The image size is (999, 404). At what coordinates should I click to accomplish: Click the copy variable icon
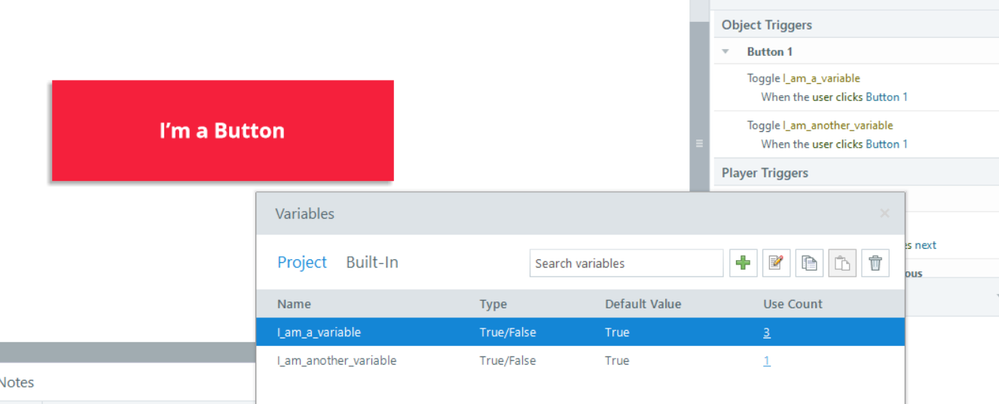[x=809, y=263]
